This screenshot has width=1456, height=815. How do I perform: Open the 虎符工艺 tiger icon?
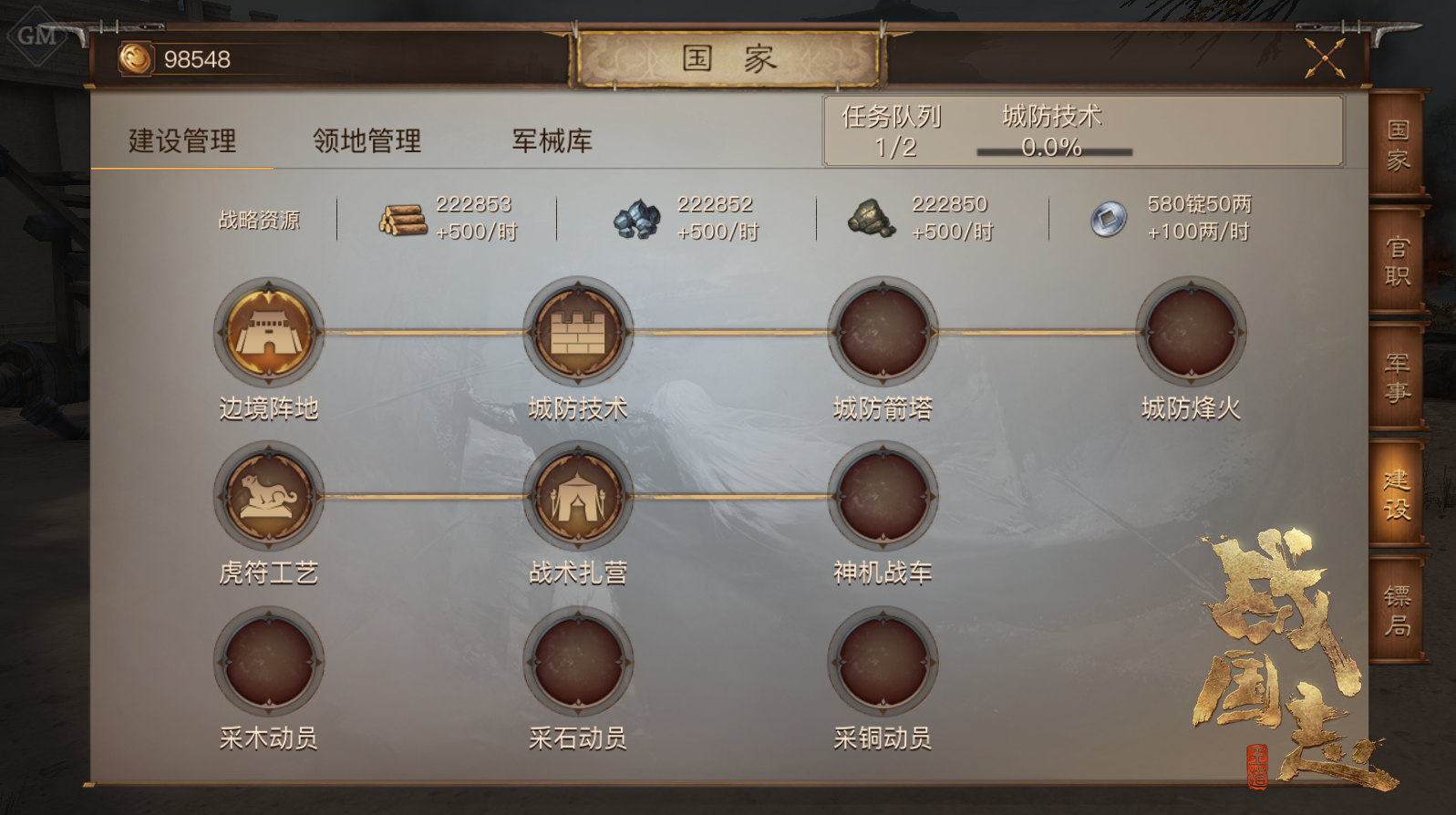tap(269, 497)
